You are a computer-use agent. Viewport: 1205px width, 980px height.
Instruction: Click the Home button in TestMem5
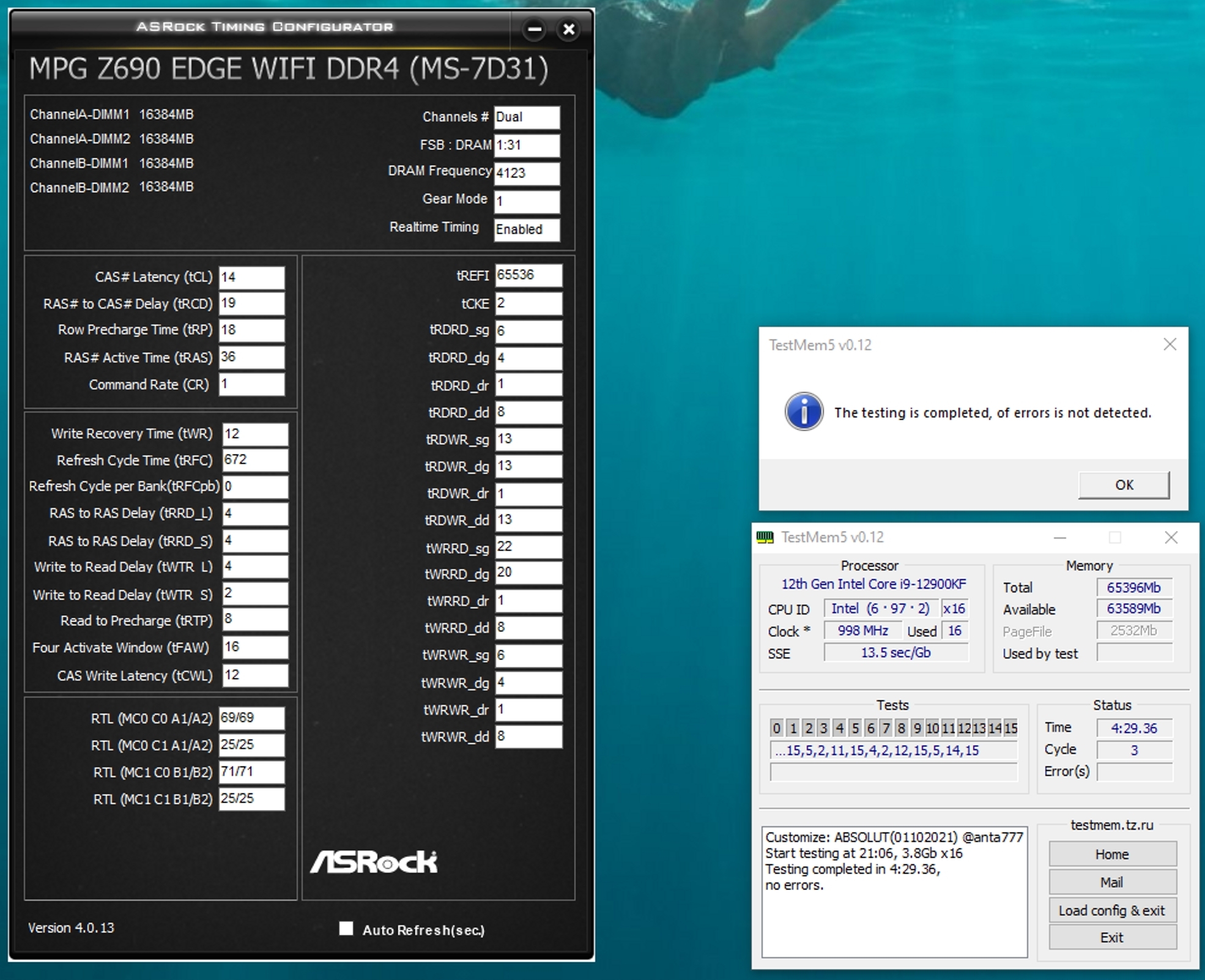click(x=1112, y=854)
